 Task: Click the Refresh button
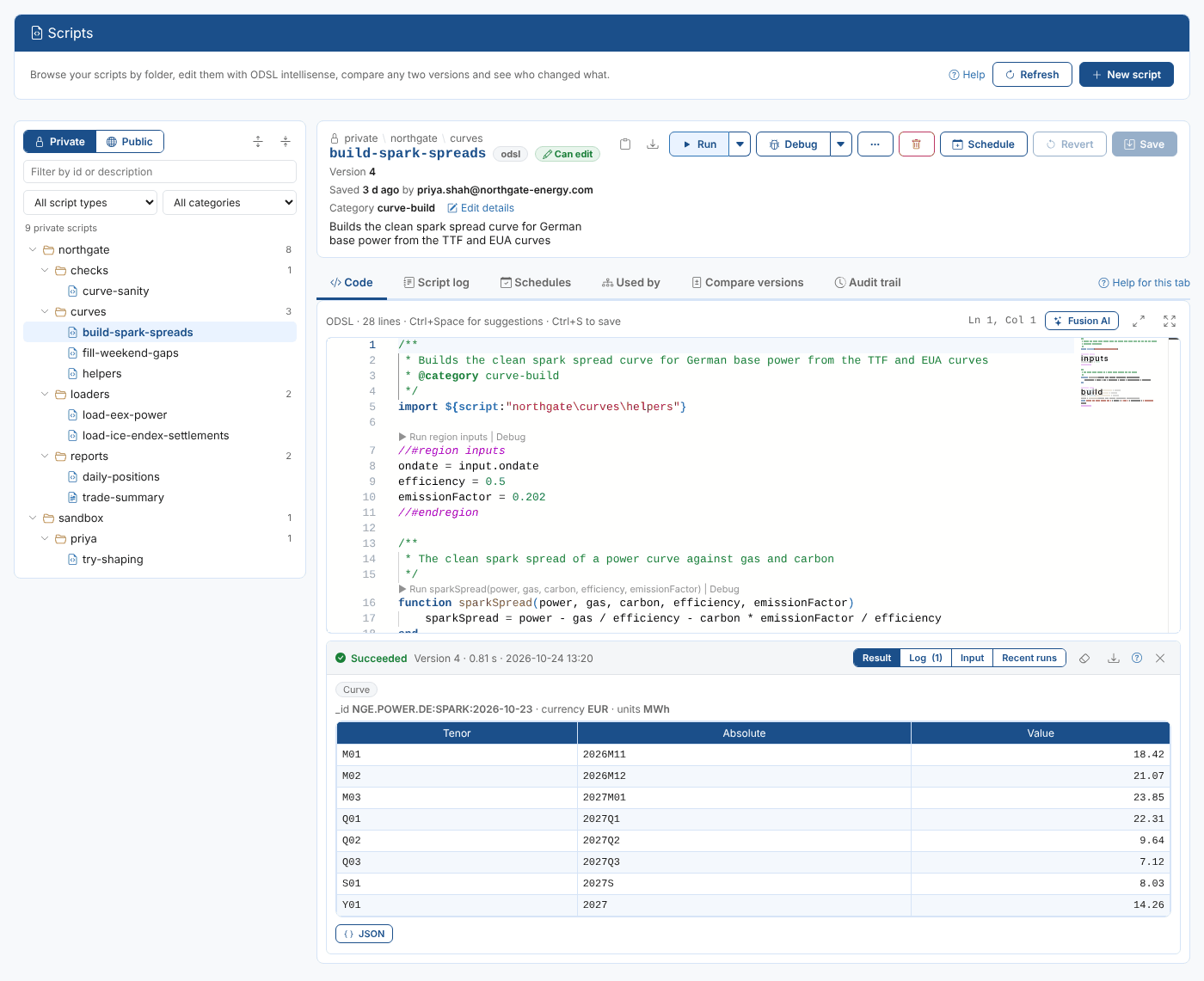[1032, 75]
